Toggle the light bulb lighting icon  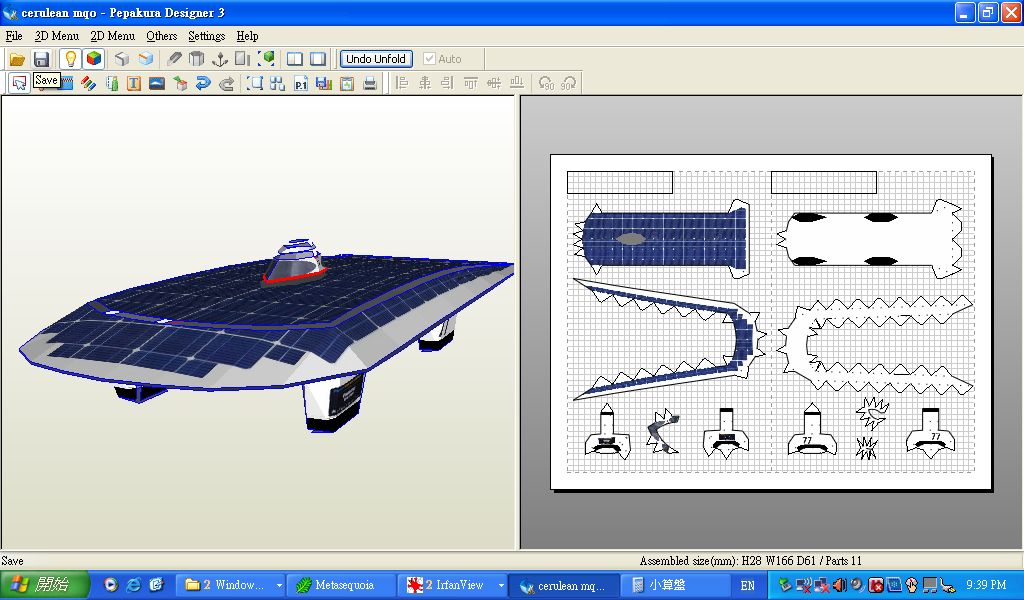tap(70, 59)
